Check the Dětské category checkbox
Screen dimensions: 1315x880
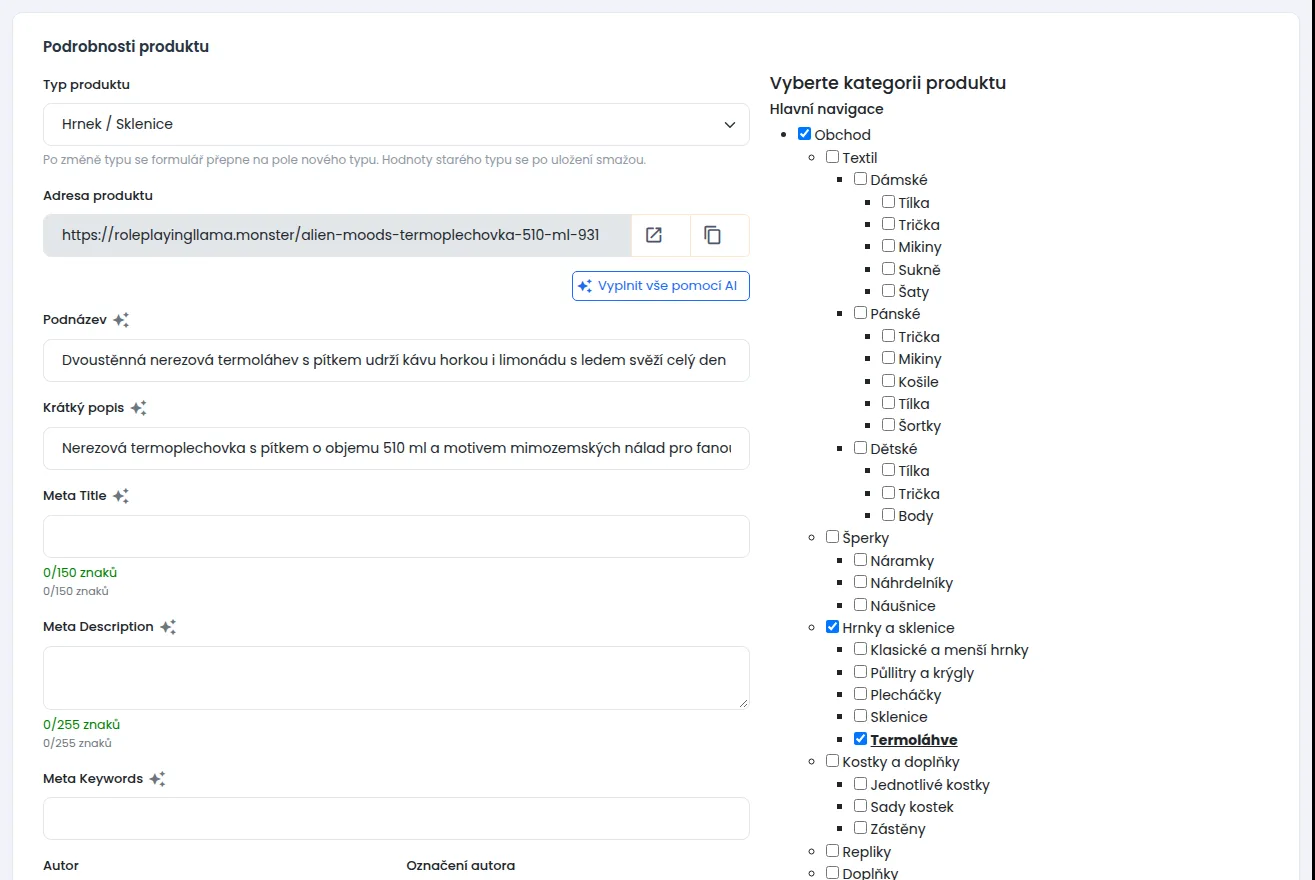click(x=860, y=448)
